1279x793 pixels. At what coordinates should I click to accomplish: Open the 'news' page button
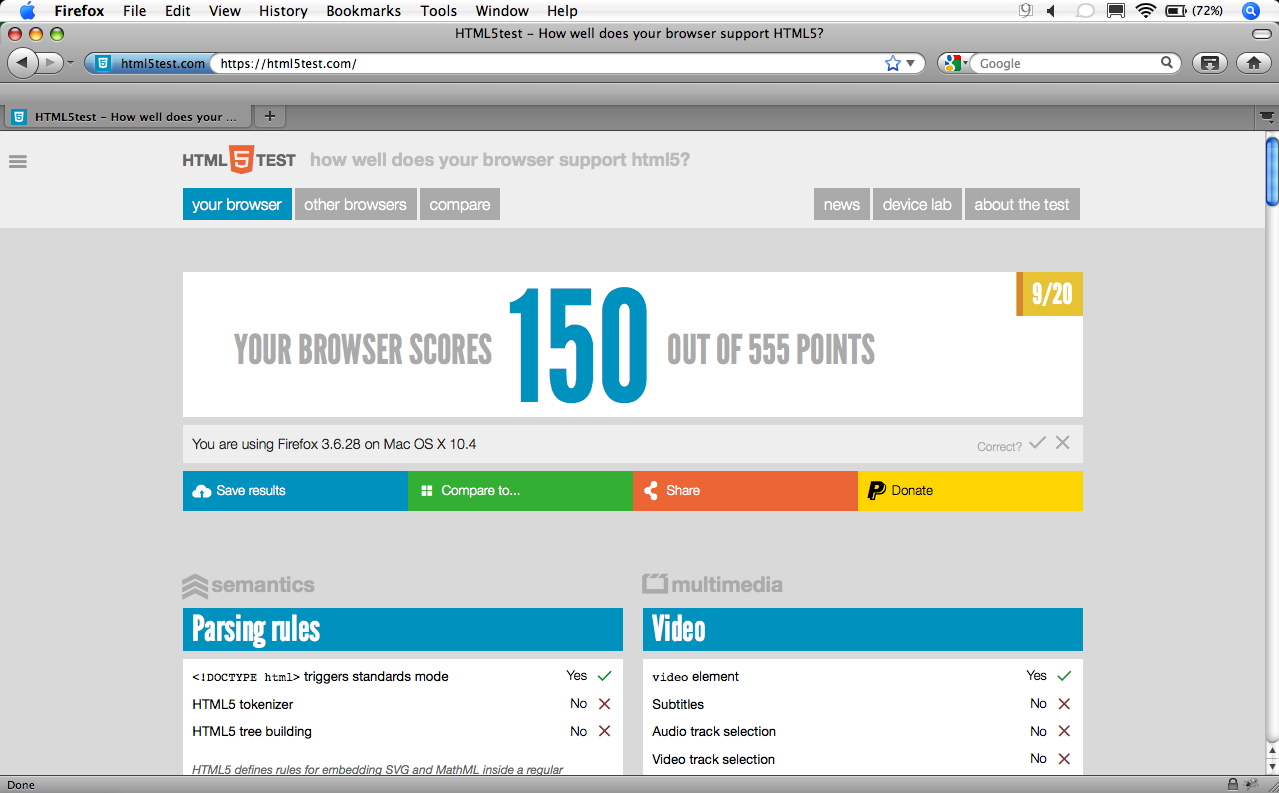(842, 204)
